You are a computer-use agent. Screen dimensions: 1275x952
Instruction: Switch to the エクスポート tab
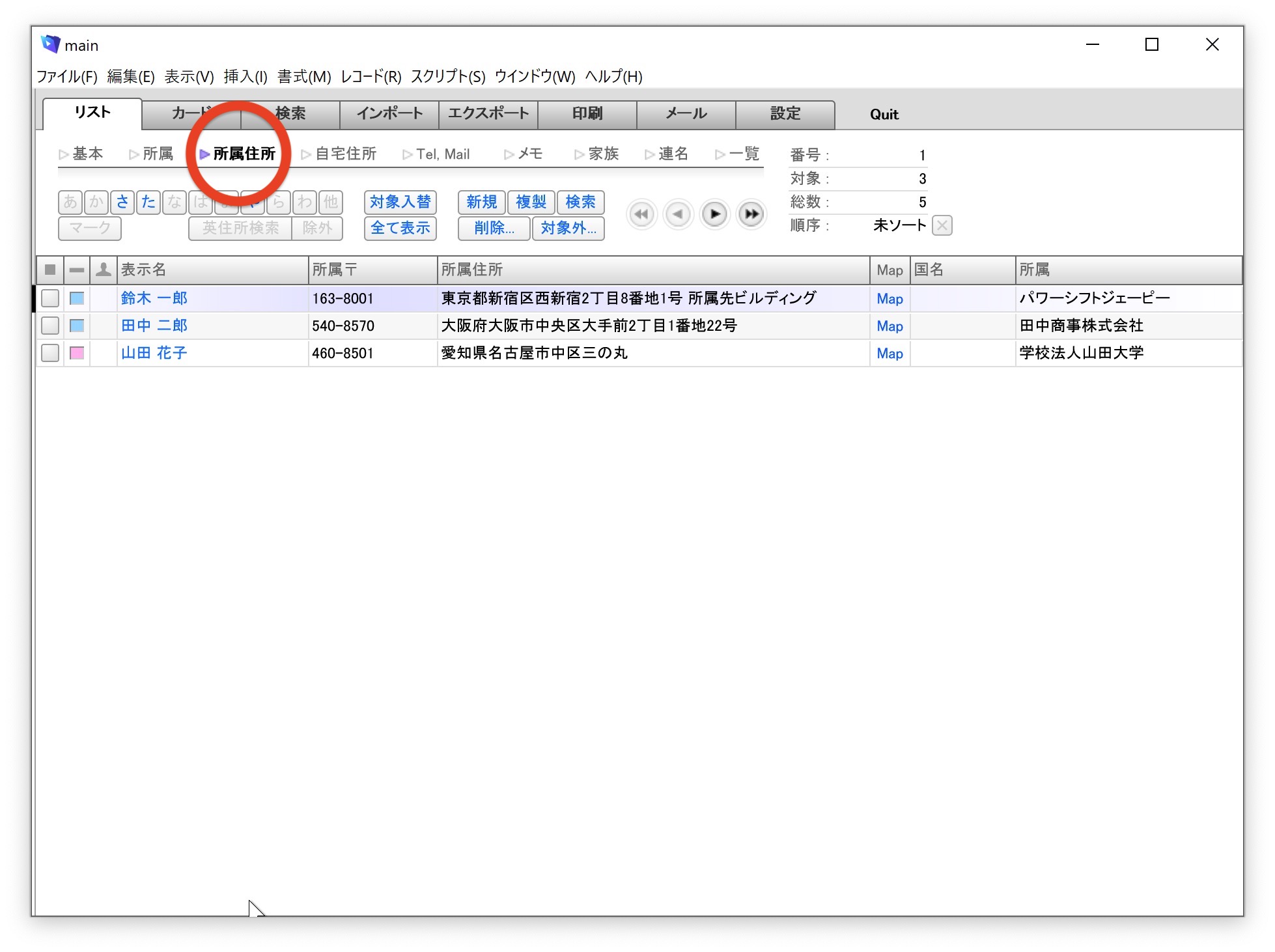(x=488, y=114)
